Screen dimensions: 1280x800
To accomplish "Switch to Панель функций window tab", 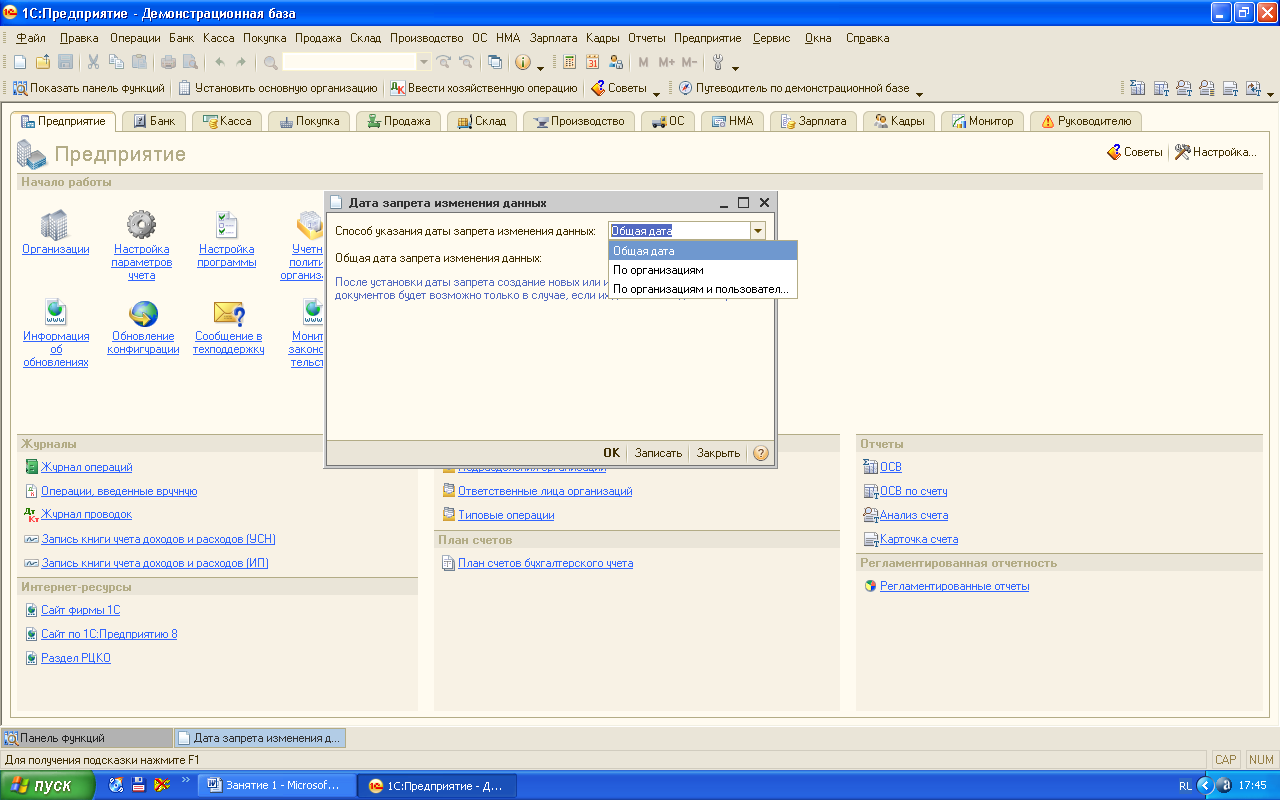I will (x=87, y=738).
